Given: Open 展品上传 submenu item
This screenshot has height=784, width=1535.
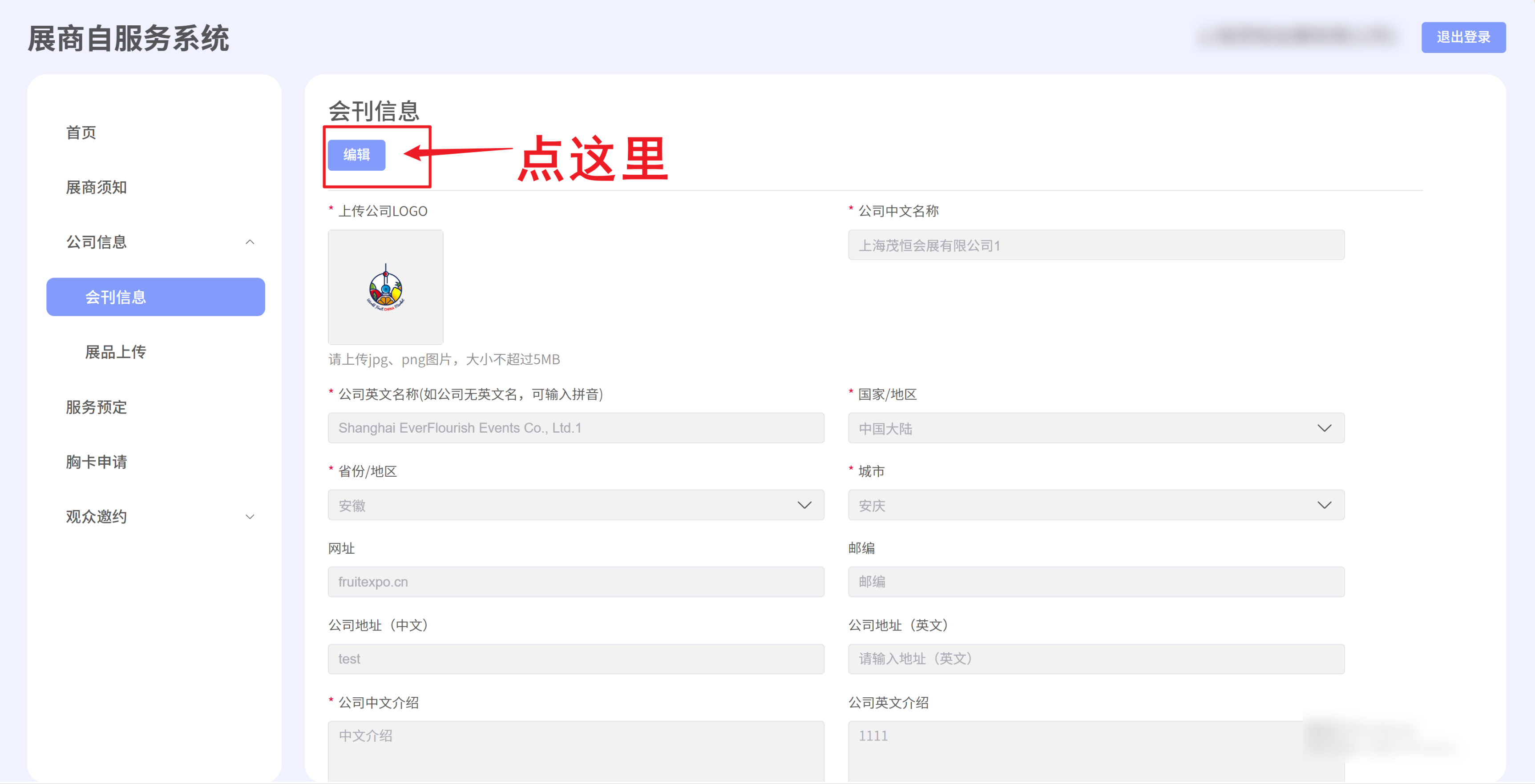Looking at the screenshot, I should pyautogui.click(x=115, y=352).
